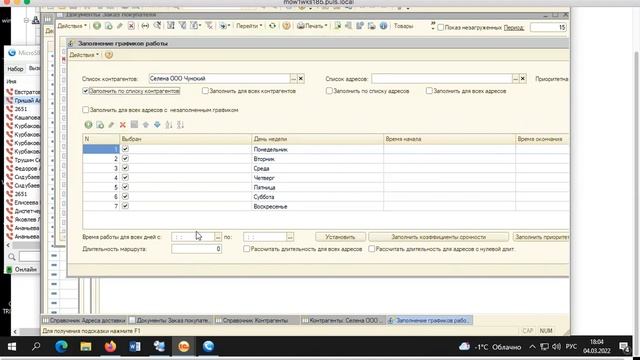Open selection button of Список адресов
Image resolution: width=640 pixels, height=360 pixels.
[x=516, y=78]
